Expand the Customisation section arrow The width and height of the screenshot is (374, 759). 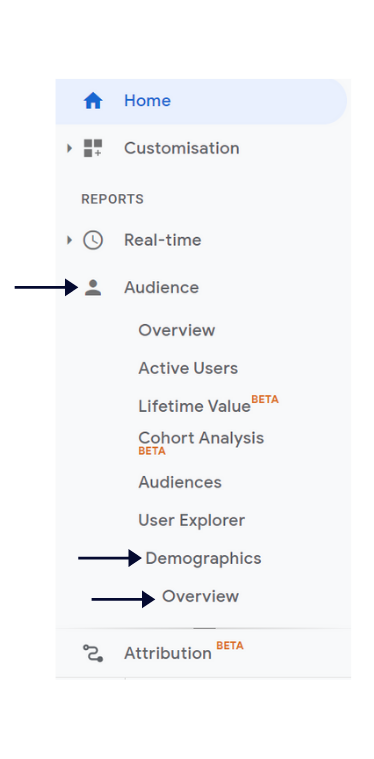[69, 148]
